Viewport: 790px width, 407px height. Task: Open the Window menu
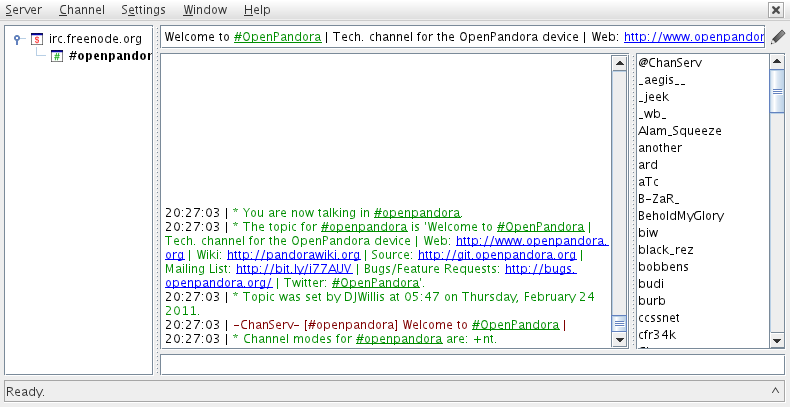tap(205, 10)
